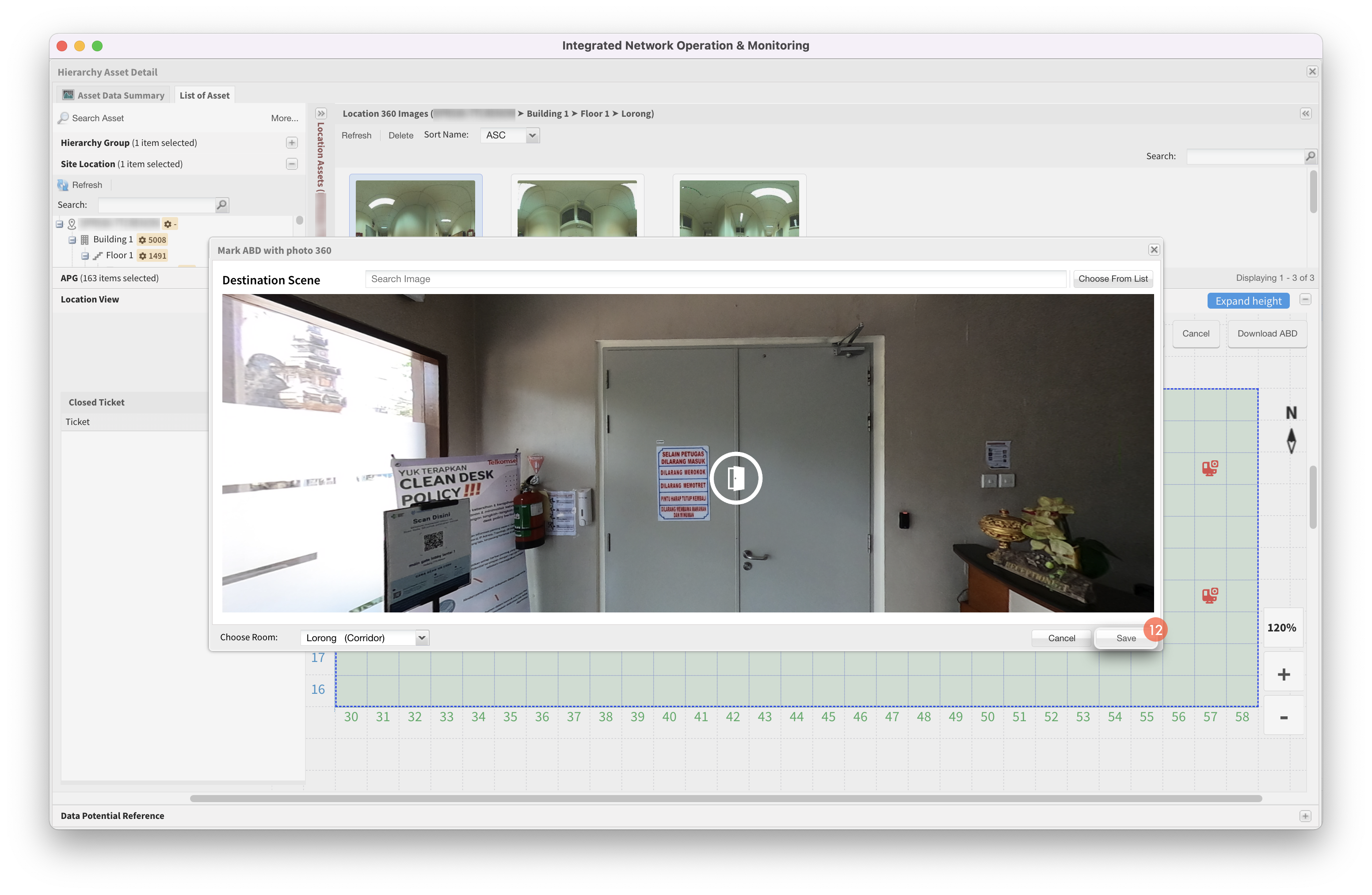The height and width of the screenshot is (895, 1372).
Task: Collapse the root location tree node
Action: pos(59,224)
